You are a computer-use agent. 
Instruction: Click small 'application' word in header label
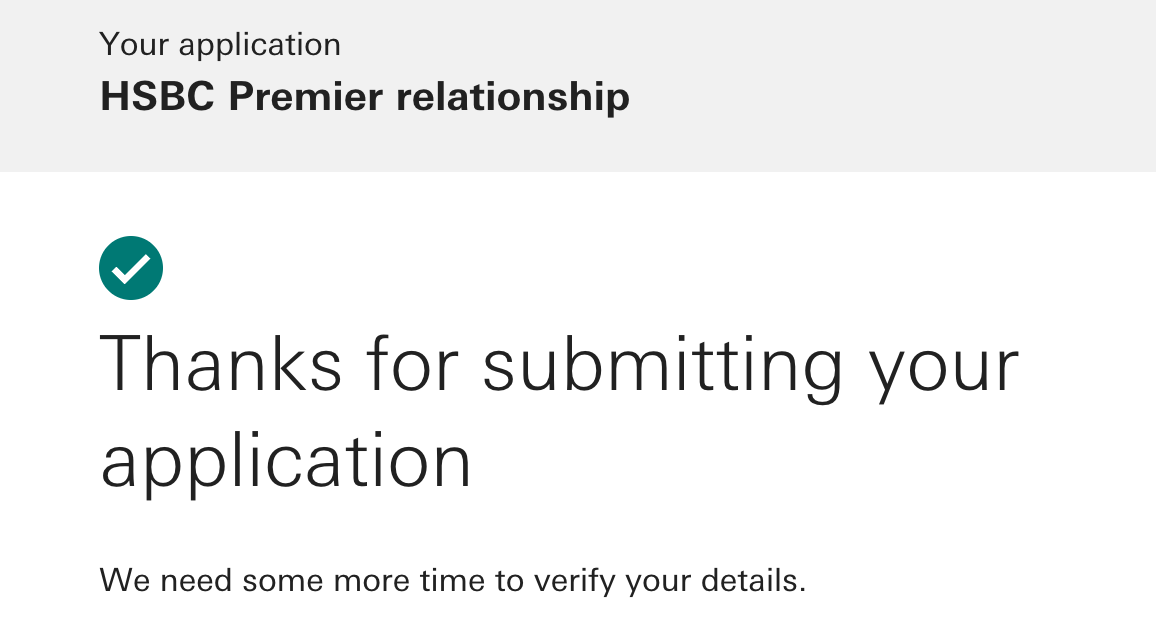(x=260, y=47)
